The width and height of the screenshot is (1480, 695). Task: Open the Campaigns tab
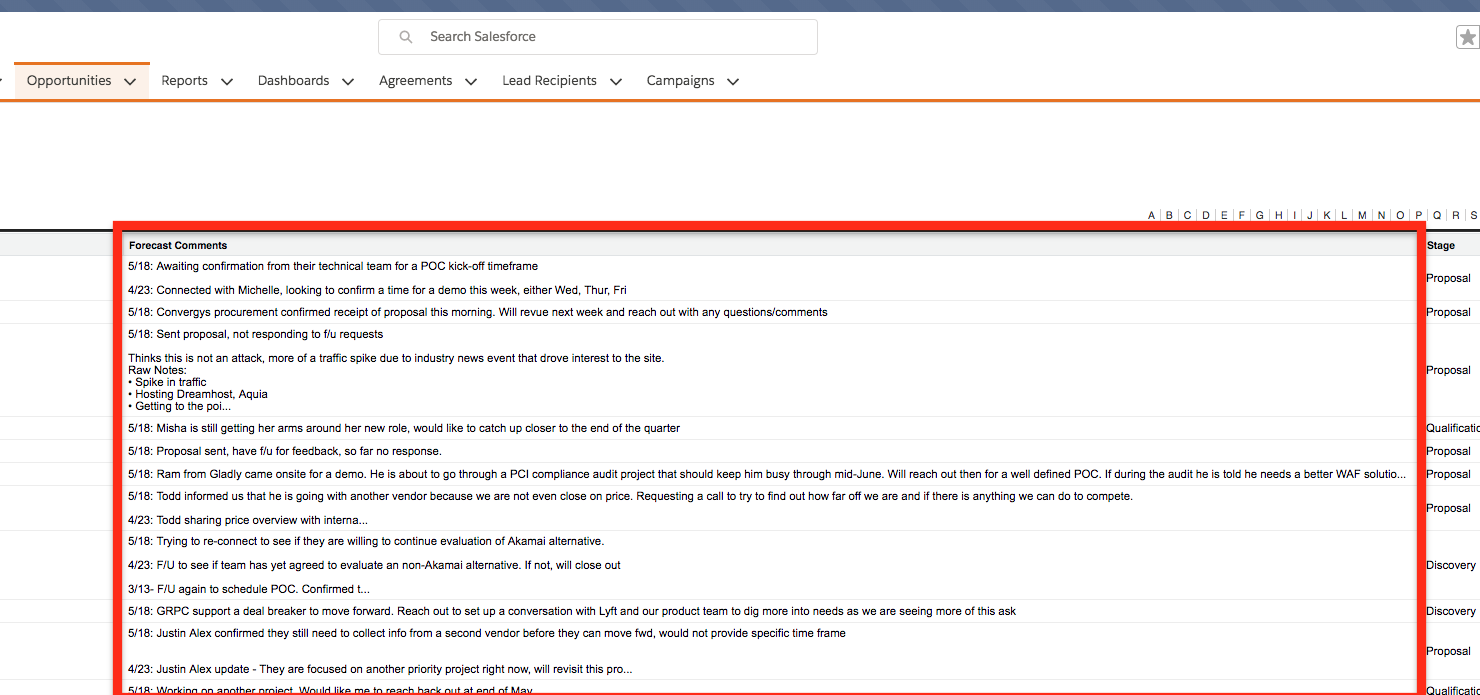click(680, 81)
